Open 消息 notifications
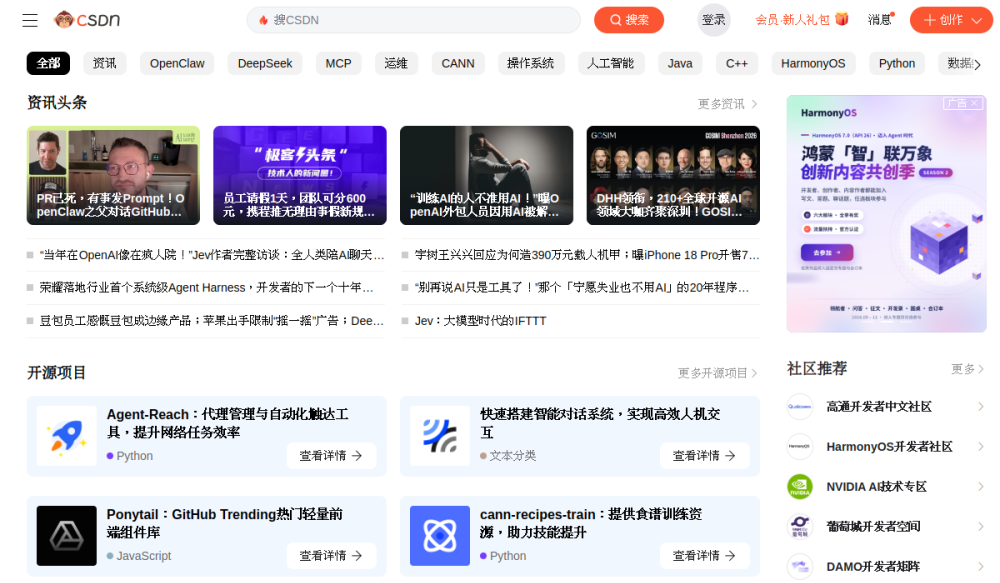This screenshot has width=1000, height=583. tap(880, 20)
